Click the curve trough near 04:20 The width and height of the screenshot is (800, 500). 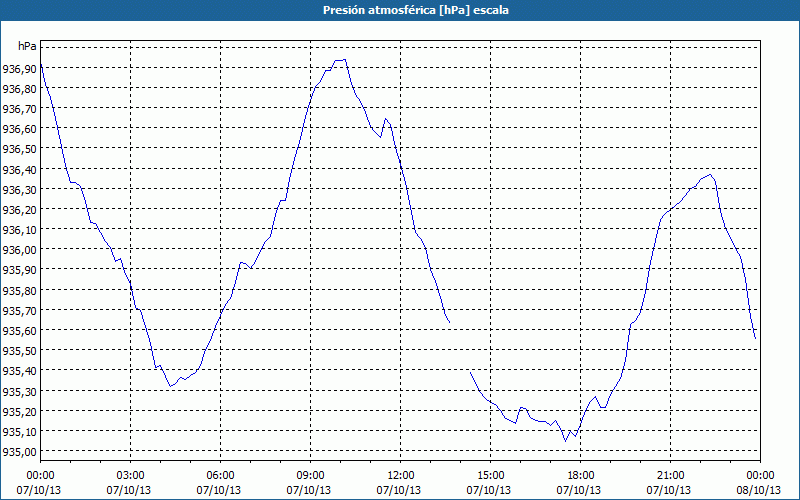(171, 386)
